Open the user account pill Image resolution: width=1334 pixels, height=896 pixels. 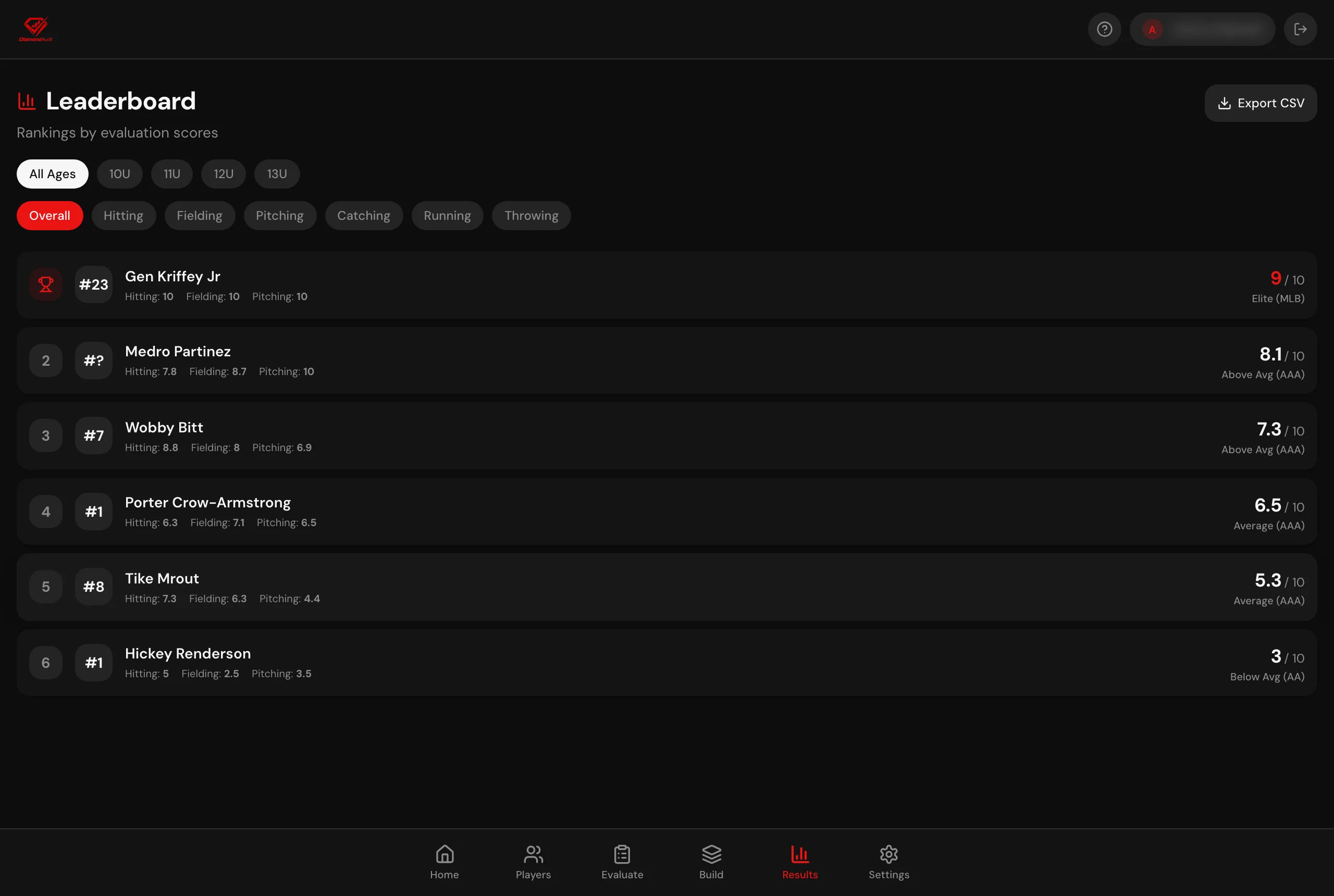point(1202,29)
